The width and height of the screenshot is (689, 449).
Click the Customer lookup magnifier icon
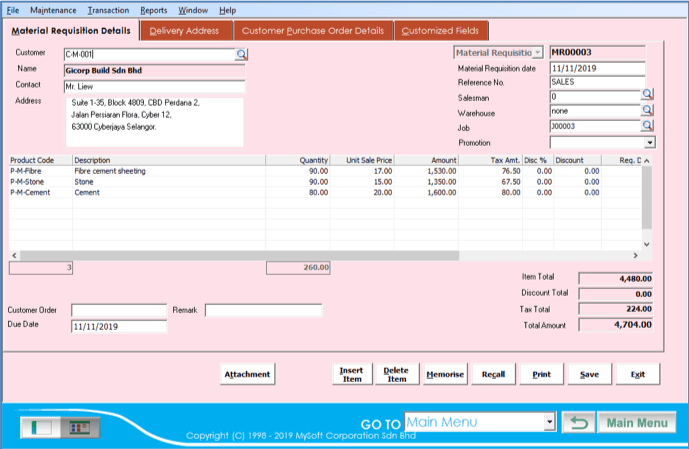(x=241, y=54)
